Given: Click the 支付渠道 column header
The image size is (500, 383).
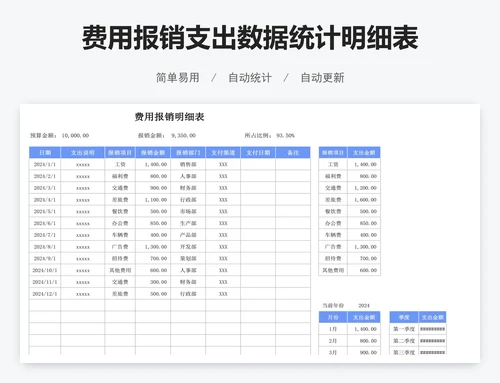Looking at the screenshot, I should [223, 153].
